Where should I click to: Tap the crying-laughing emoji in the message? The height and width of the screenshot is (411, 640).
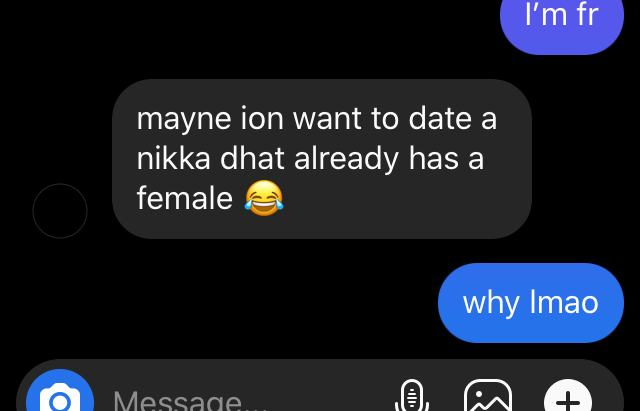pyautogui.click(x=264, y=198)
